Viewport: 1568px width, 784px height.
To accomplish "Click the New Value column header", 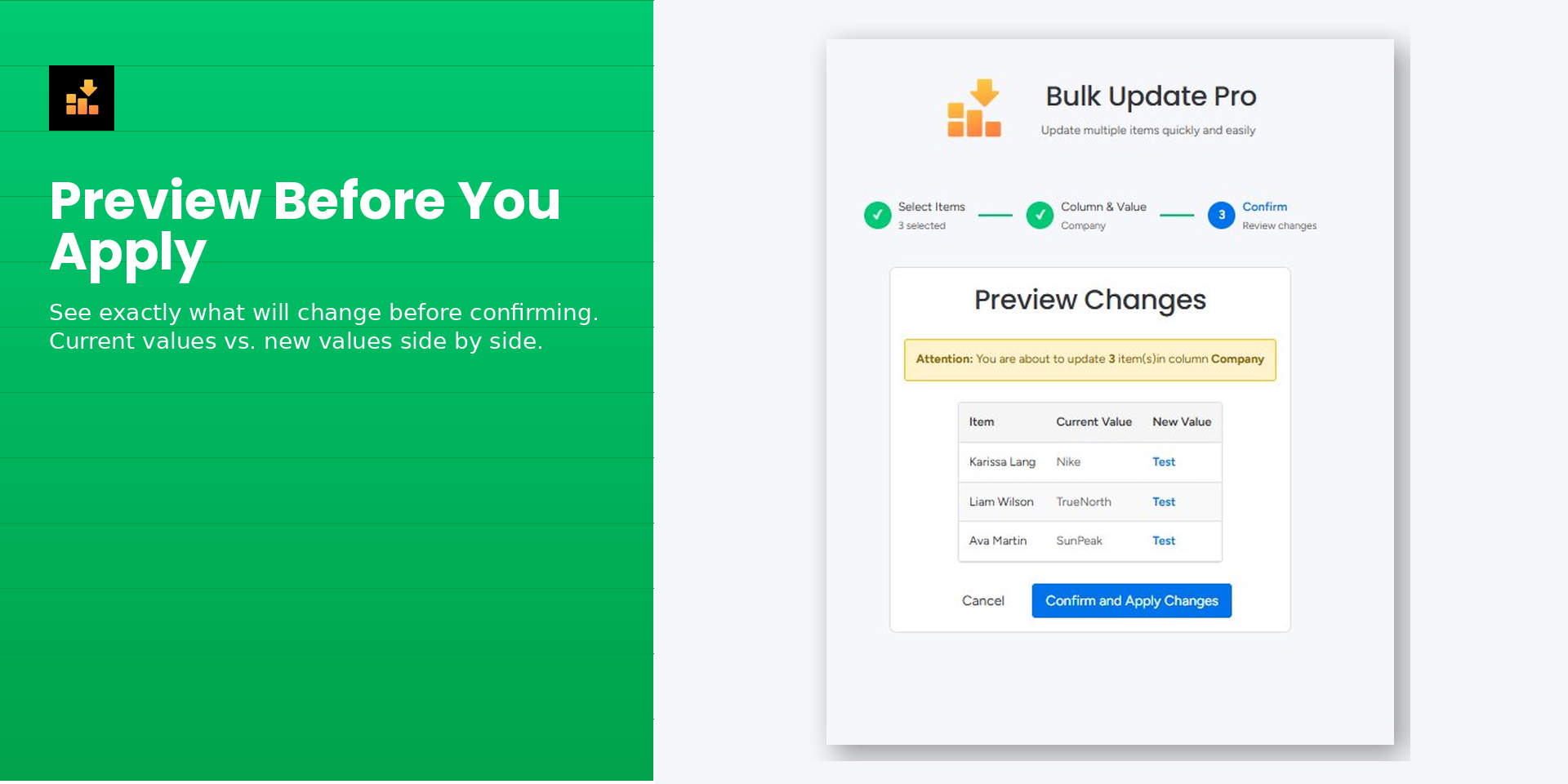I will point(1181,422).
